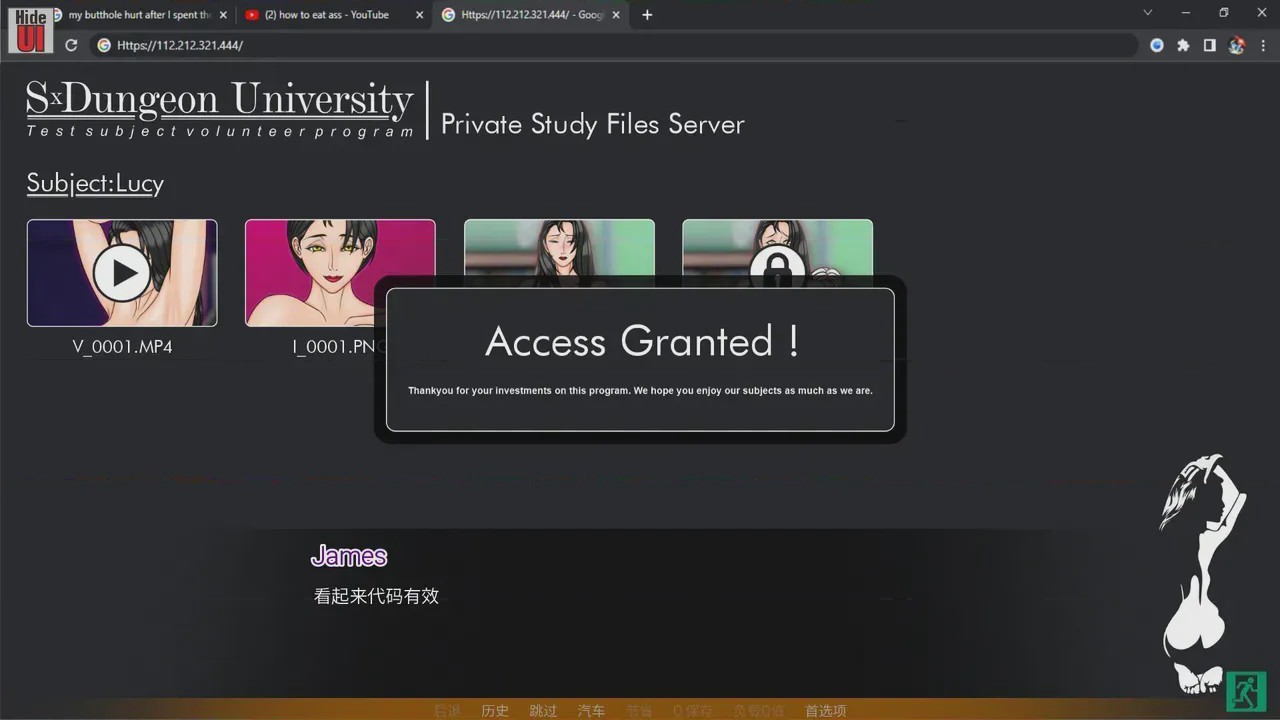Open the browser extensions puzzle icon
The image size is (1280, 720).
pos(1183,45)
